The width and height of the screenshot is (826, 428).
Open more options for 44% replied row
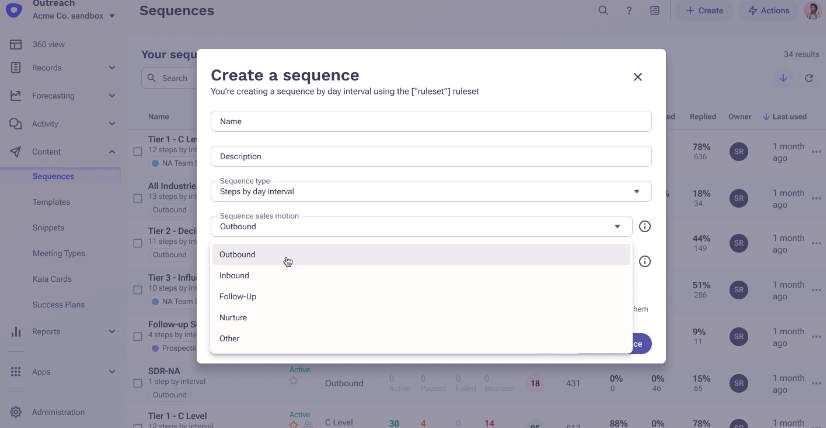[x=817, y=244]
